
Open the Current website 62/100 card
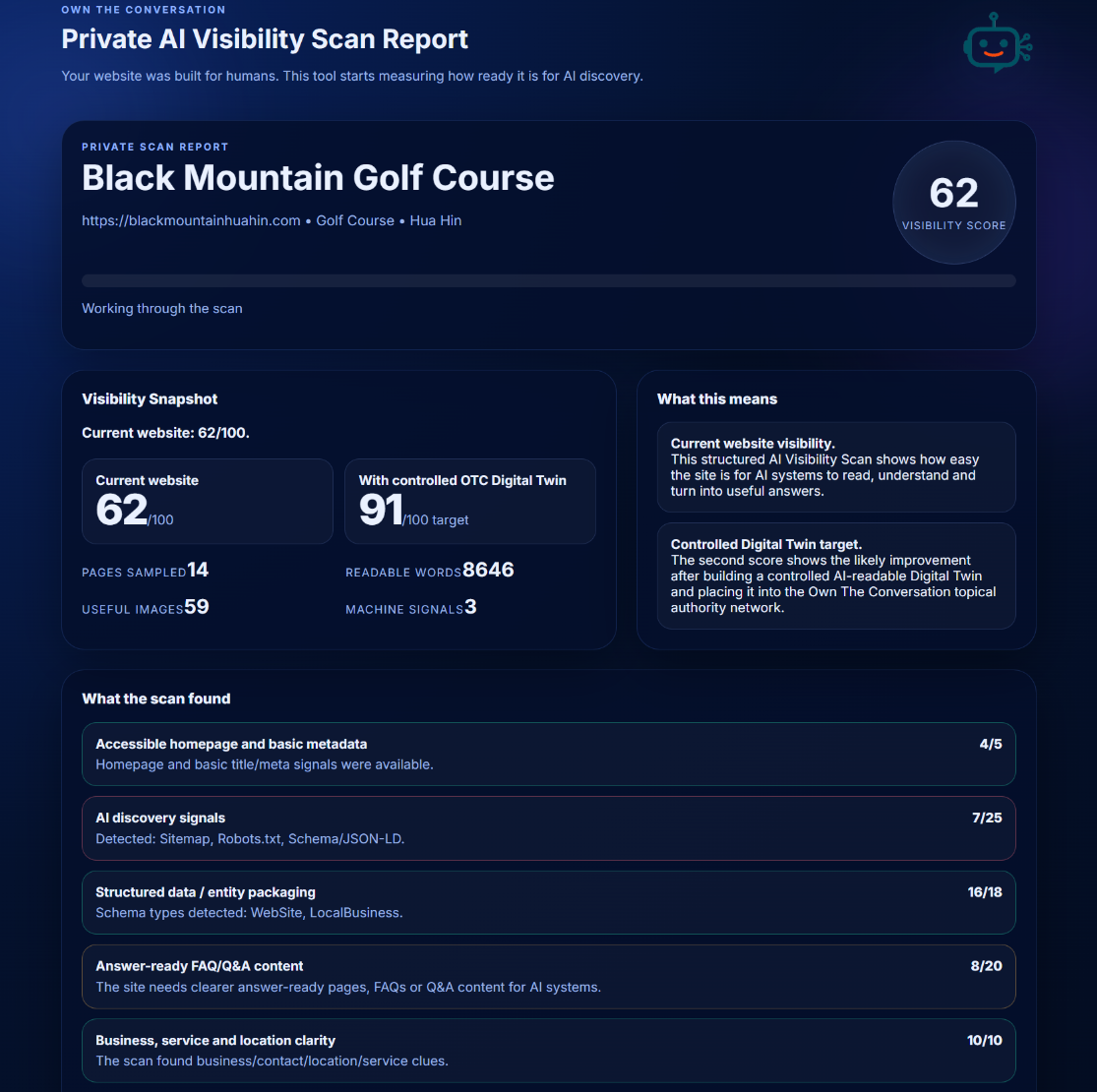(x=208, y=501)
